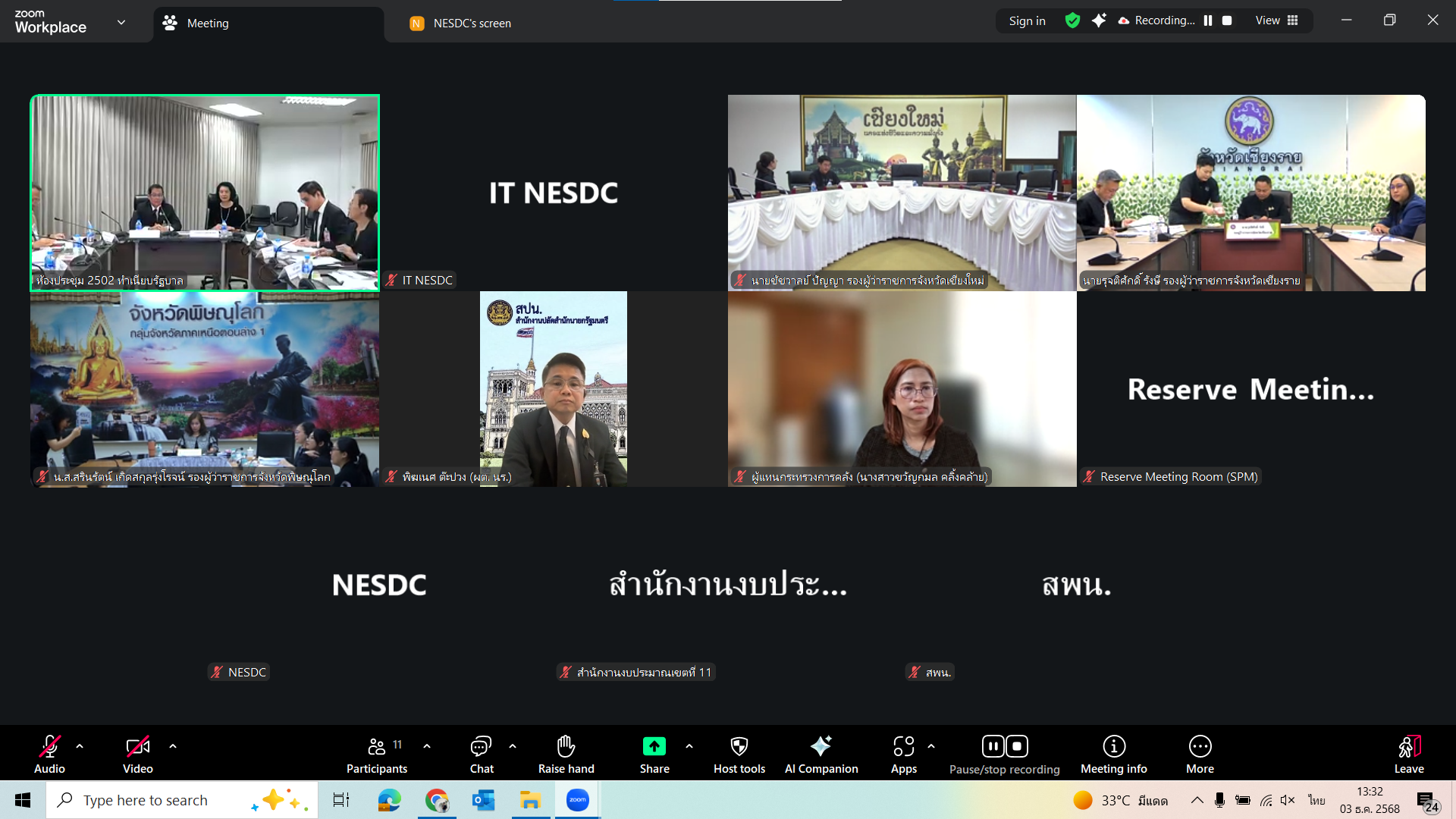
Task: Open Host tools shield icon
Action: tap(739, 747)
